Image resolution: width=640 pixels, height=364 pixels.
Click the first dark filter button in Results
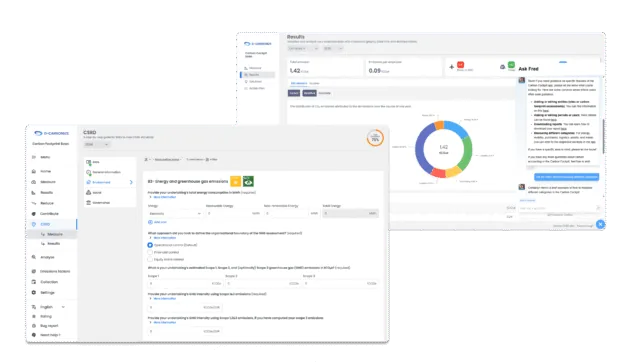pyautogui.click(x=294, y=93)
